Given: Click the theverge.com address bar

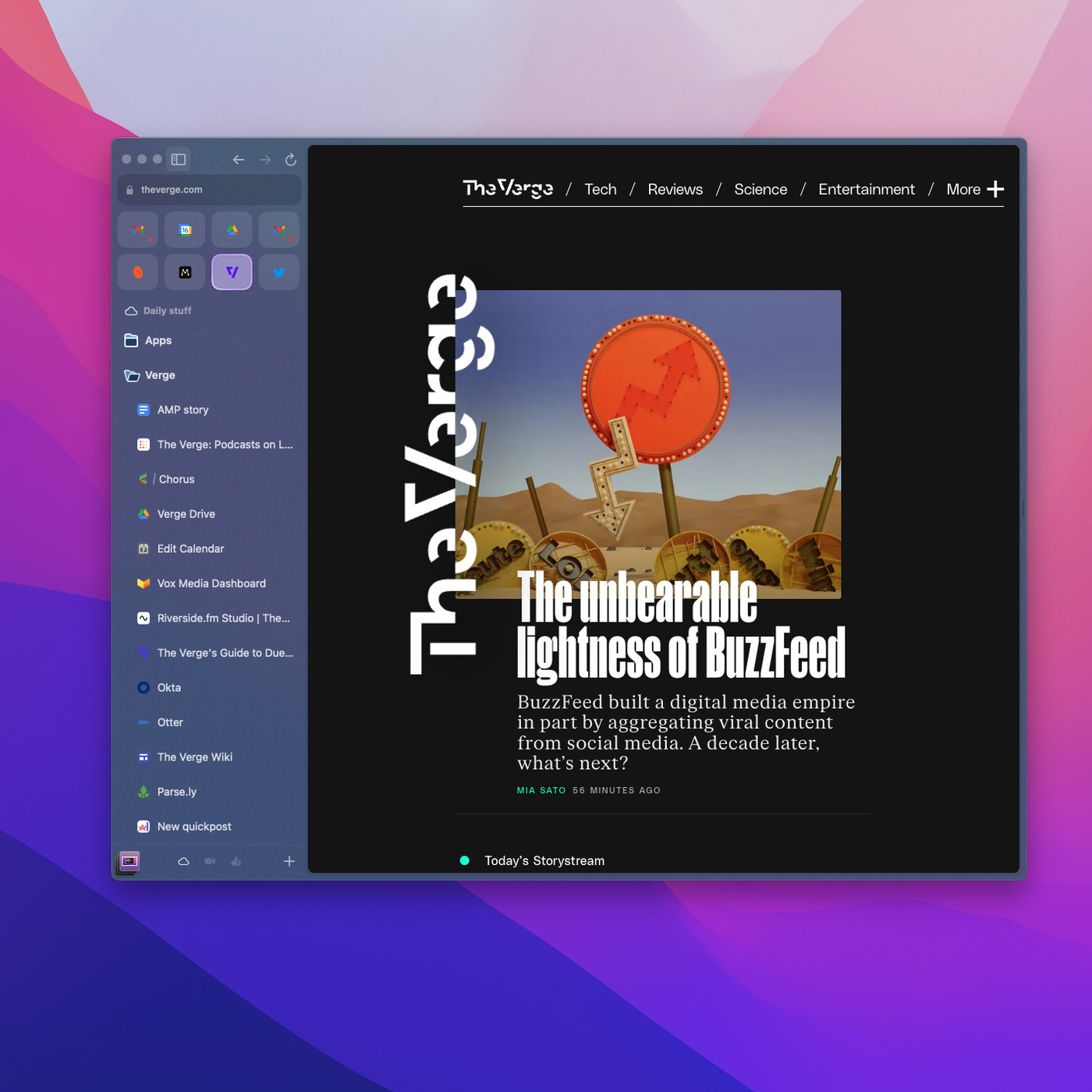Looking at the screenshot, I should 209,190.
